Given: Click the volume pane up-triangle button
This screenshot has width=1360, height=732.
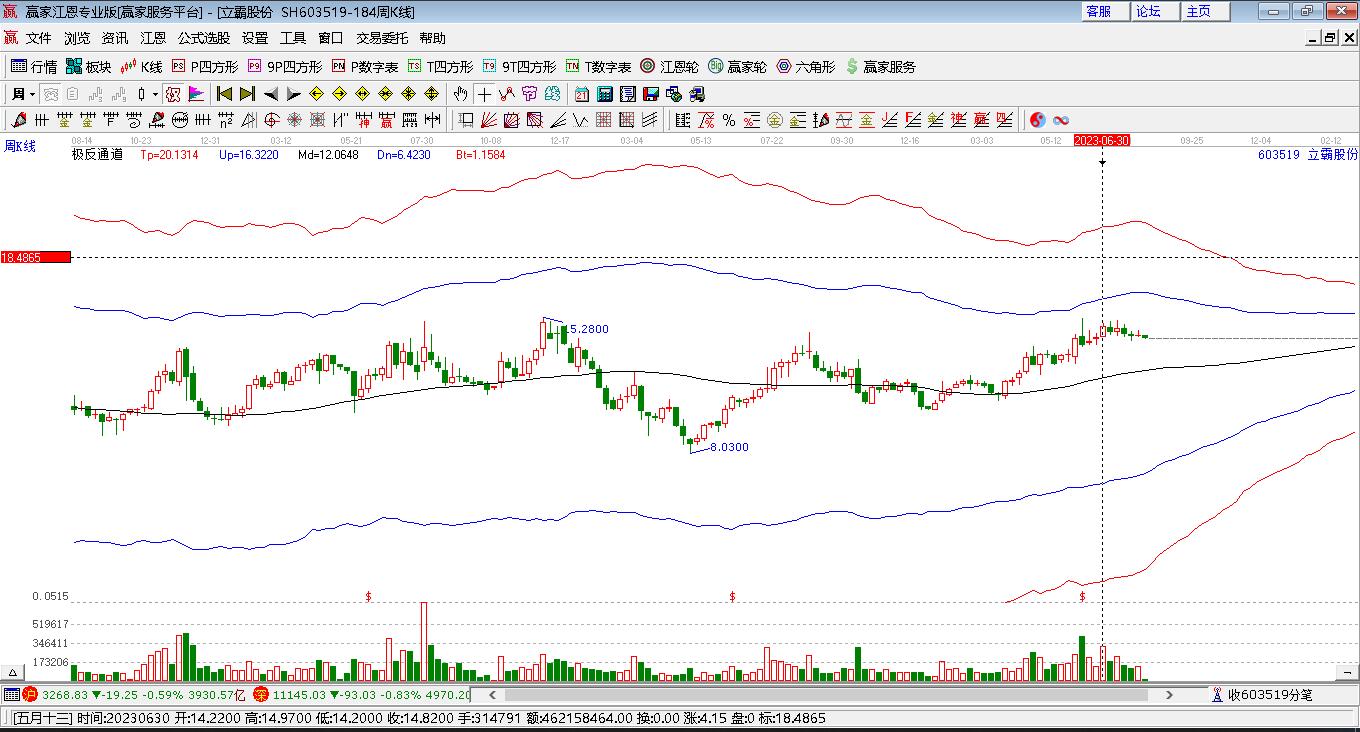Looking at the screenshot, I should (13, 673).
